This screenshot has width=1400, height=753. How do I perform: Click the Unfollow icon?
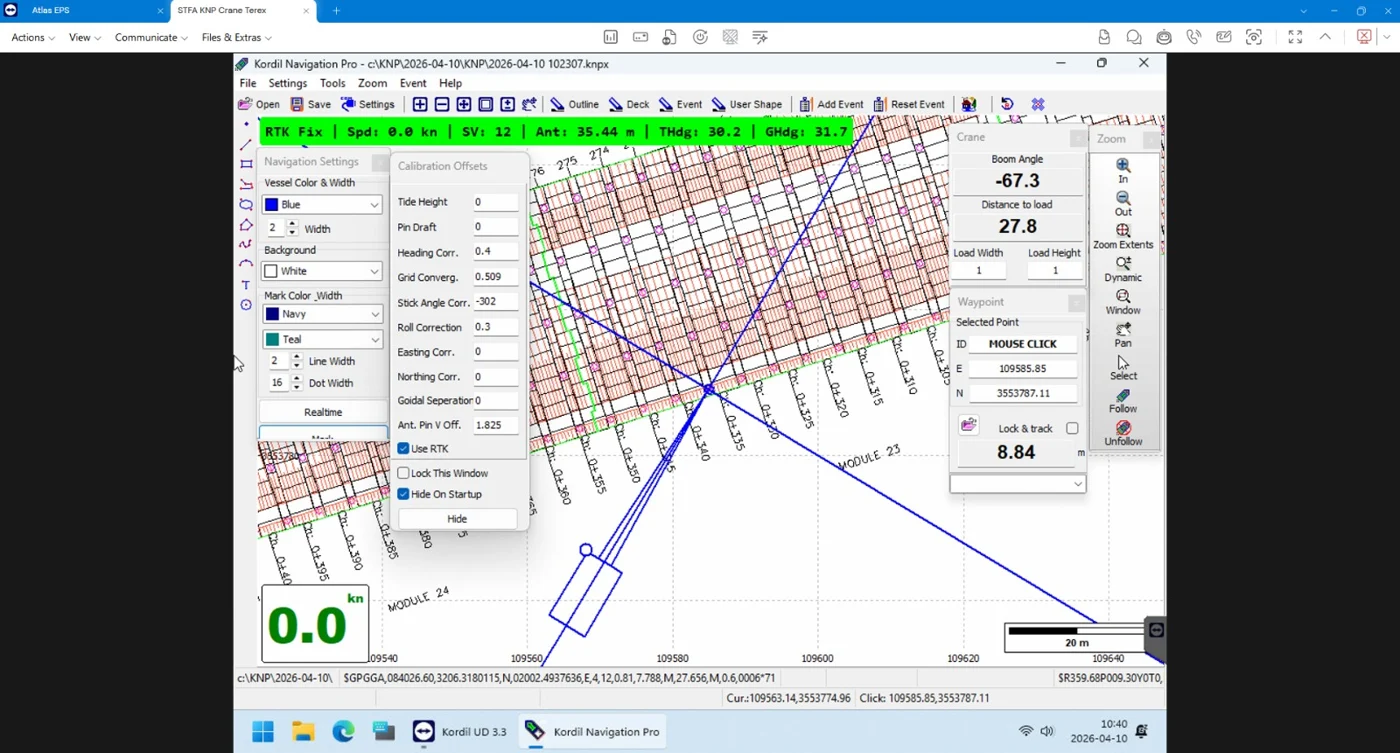1123,428
